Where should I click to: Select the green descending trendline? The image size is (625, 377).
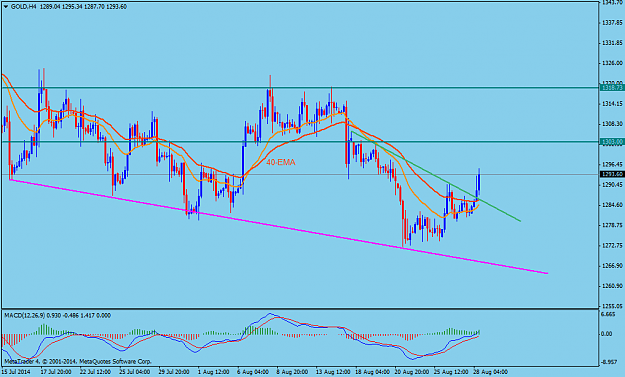click(436, 176)
